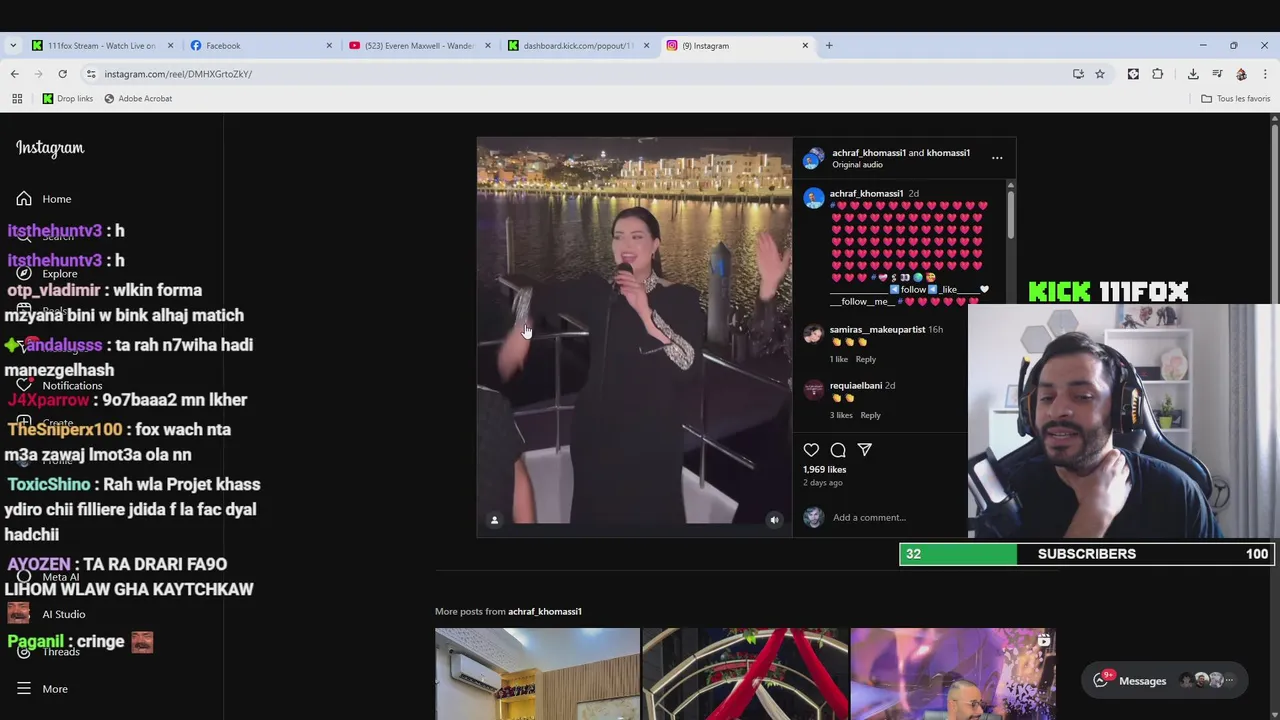Open the reel's comment bubble icon
This screenshot has height=720, width=1280.
pyautogui.click(x=838, y=450)
